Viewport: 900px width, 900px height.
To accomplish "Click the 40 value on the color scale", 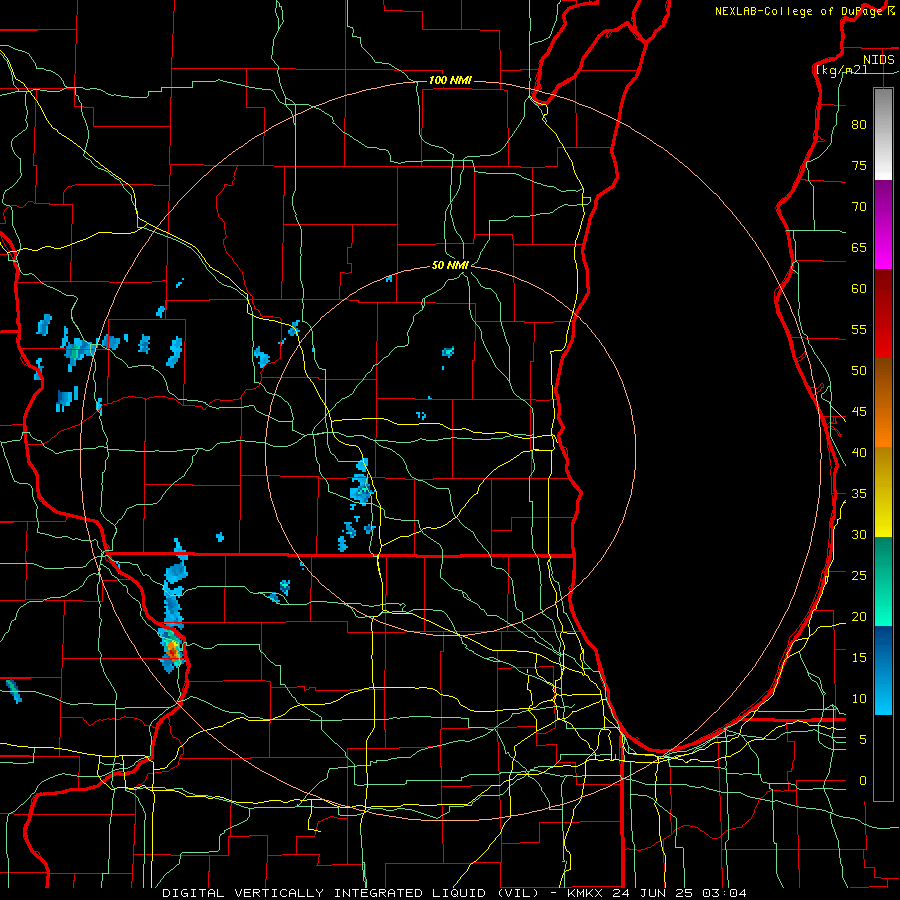I will click(859, 452).
